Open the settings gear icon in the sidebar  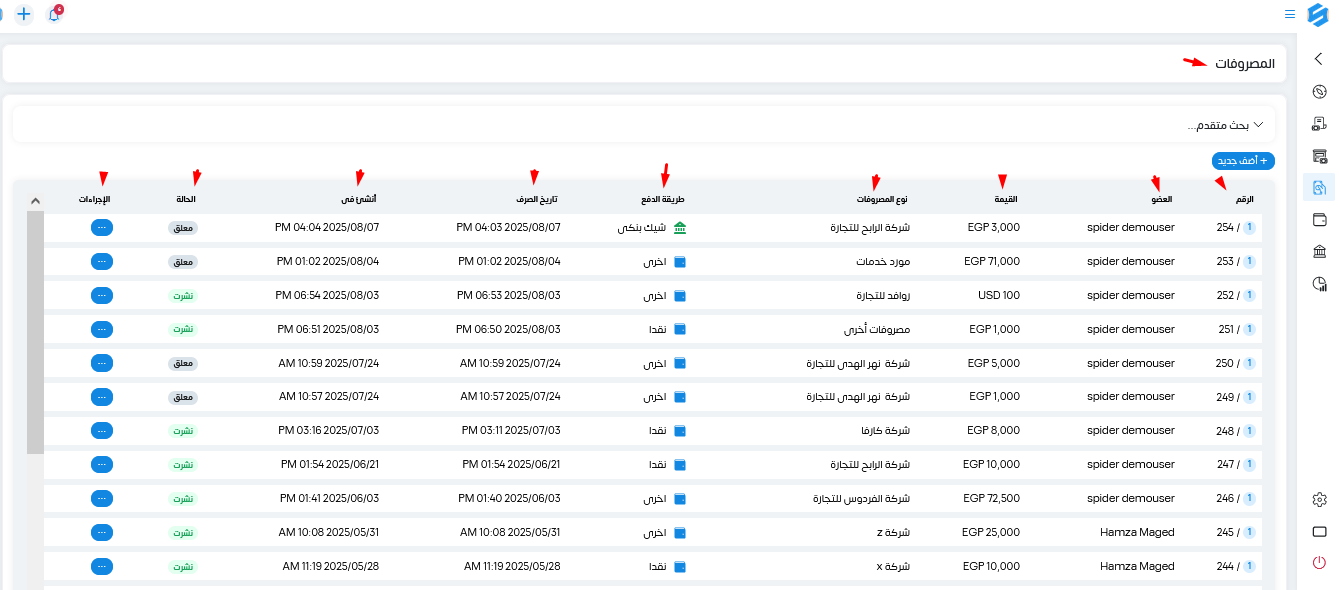pyautogui.click(x=1319, y=499)
